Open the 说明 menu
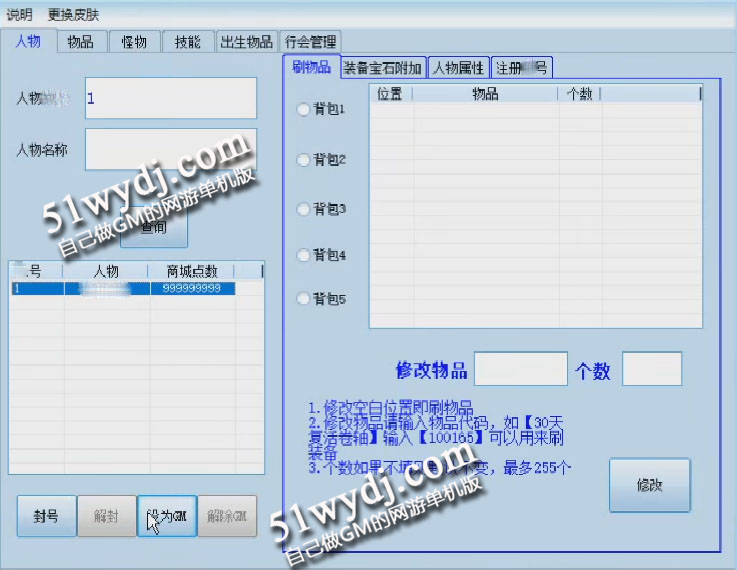The width and height of the screenshot is (737, 570). tap(19, 15)
